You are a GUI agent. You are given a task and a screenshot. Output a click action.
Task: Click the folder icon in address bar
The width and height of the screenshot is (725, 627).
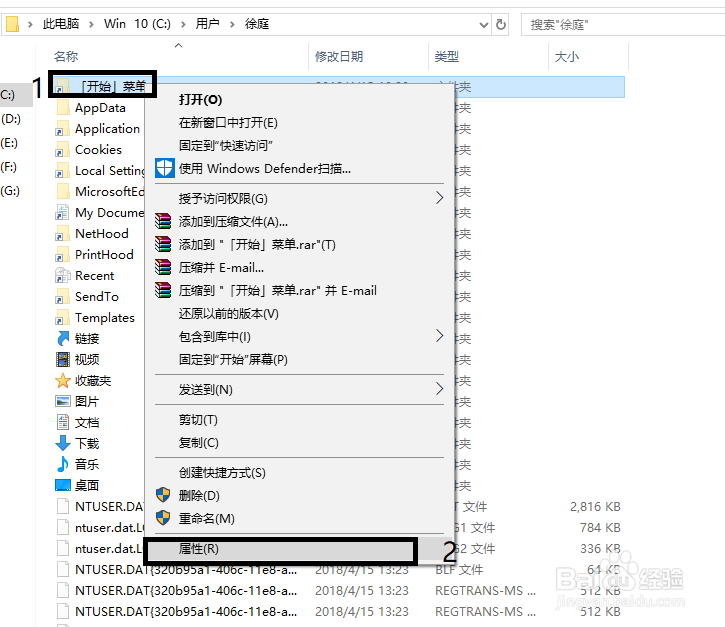click(x=12, y=24)
